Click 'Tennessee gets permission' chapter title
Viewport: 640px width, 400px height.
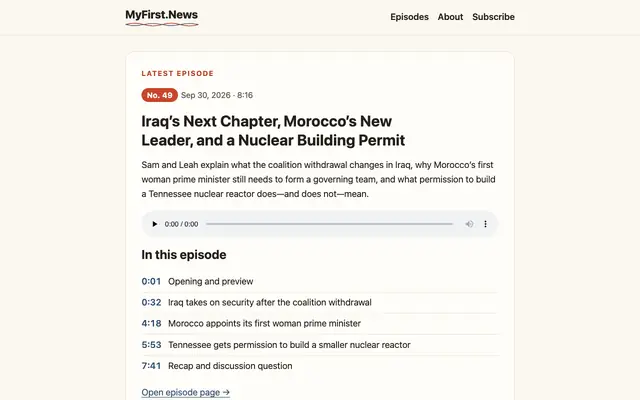pyautogui.click(x=289, y=344)
